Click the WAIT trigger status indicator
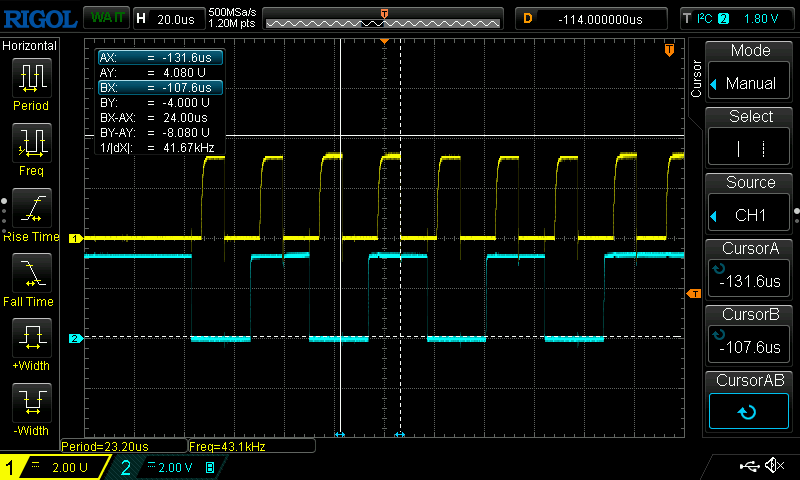This screenshot has height=480, width=800. pyautogui.click(x=104, y=18)
